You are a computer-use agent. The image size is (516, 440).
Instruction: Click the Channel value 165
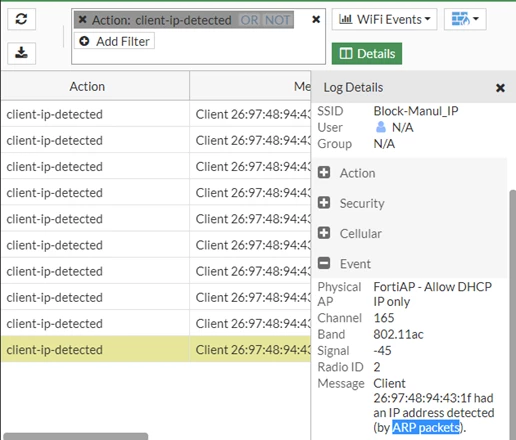[384, 318]
